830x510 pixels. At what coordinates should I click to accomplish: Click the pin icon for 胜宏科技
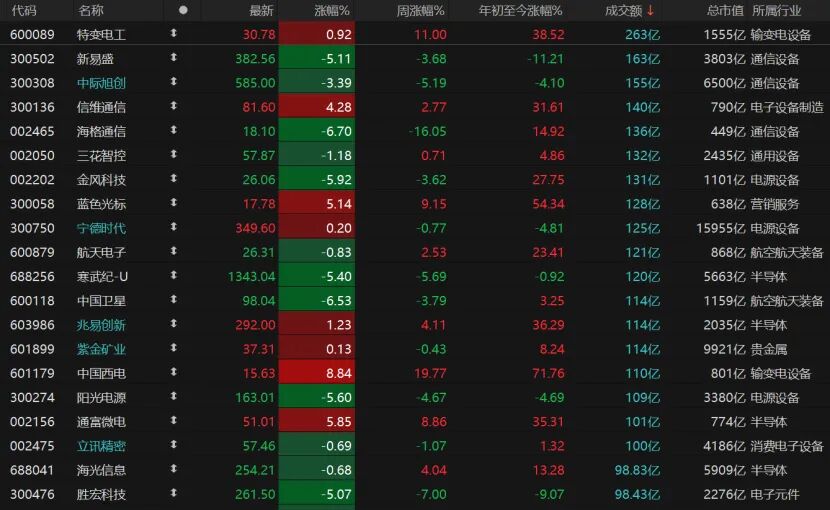click(x=173, y=493)
